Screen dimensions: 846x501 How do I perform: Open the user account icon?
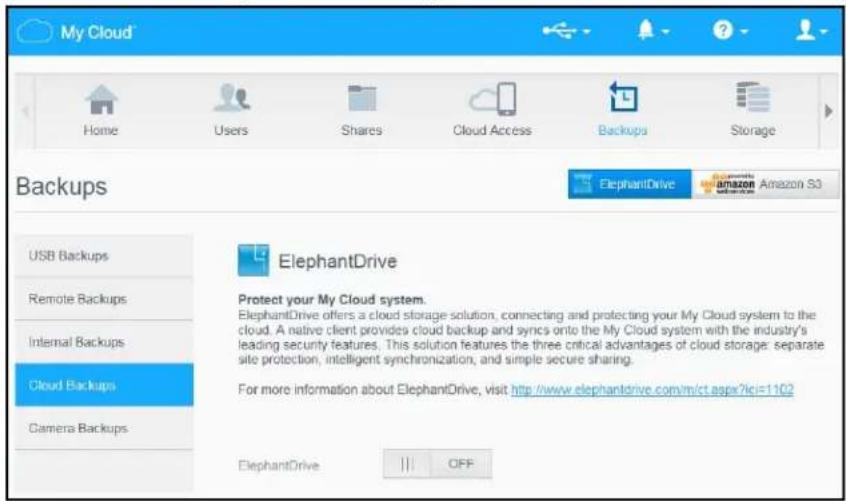[805, 30]
